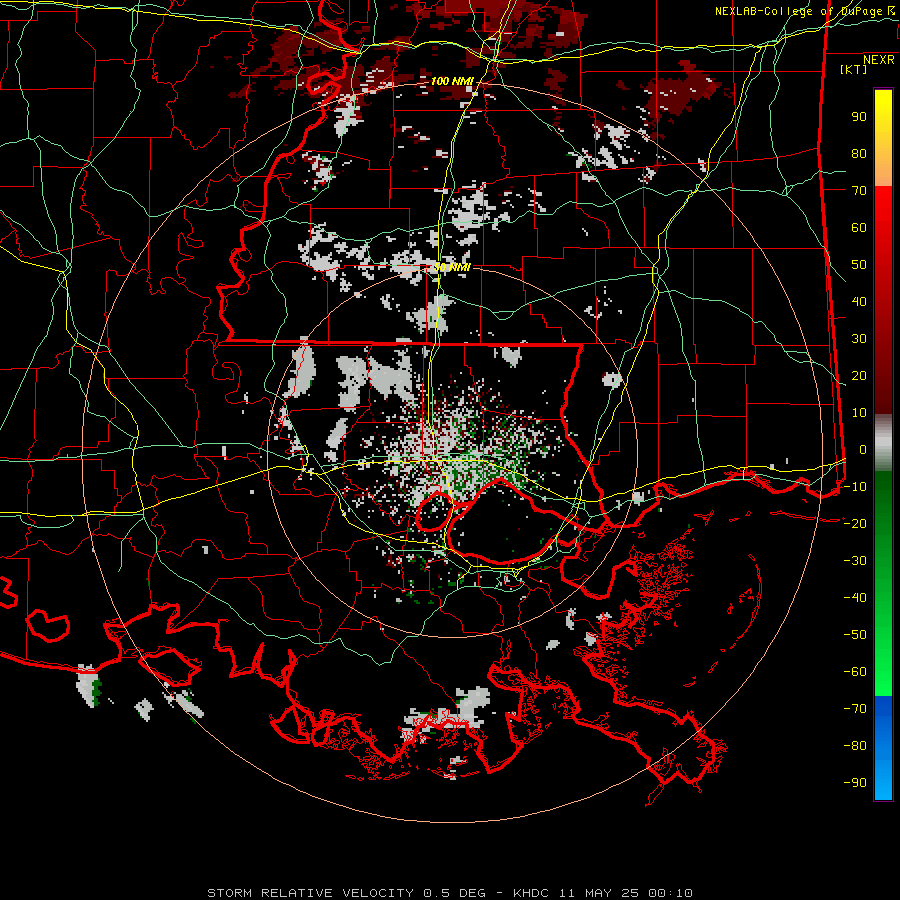Click the NEXR label above the scale
The width and height of the screenshot is (900, 900).
tap(878, 60)
